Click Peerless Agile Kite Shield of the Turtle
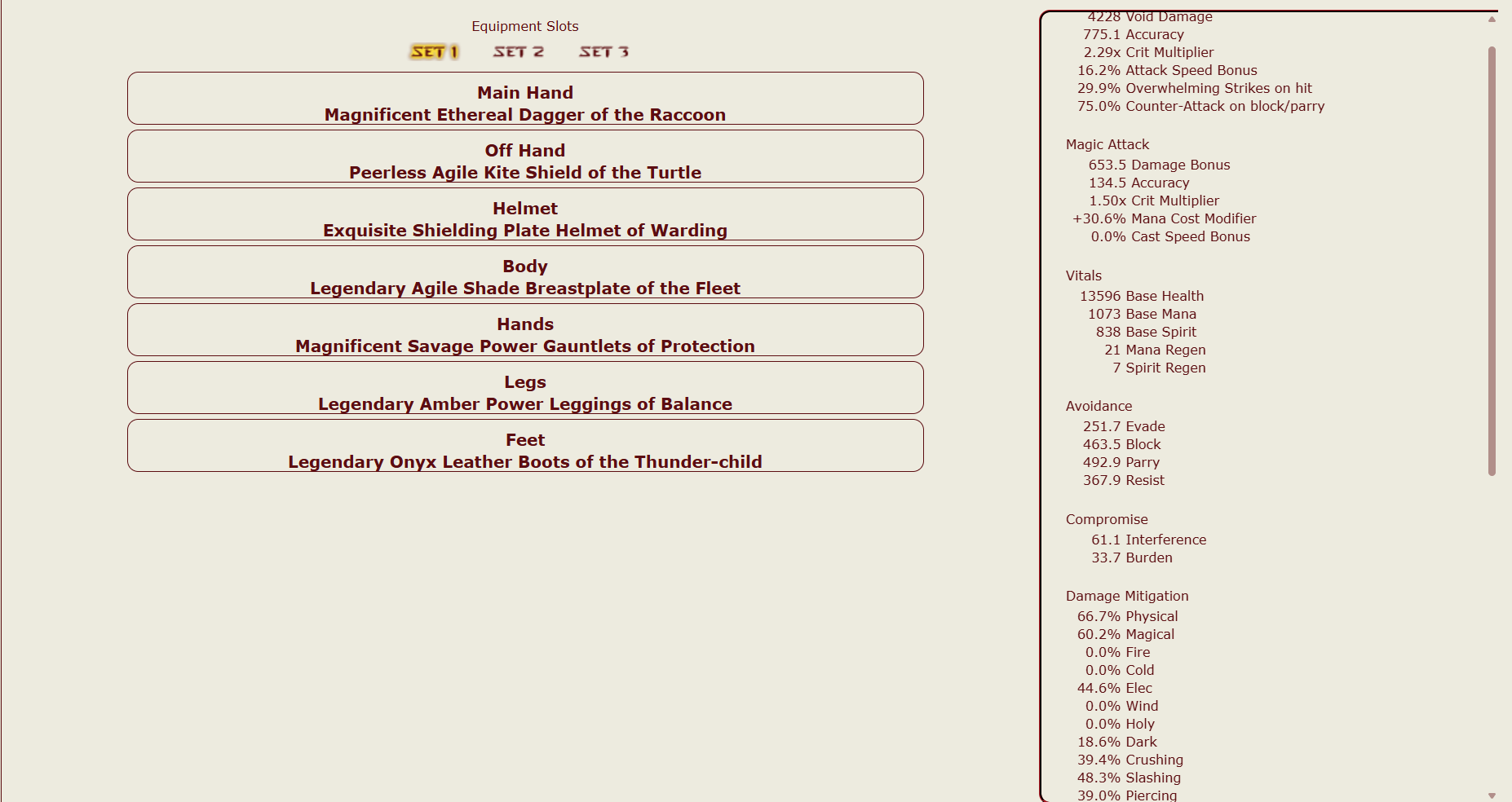The width and height of the screenshot is (1512, 802). (525, 173)
